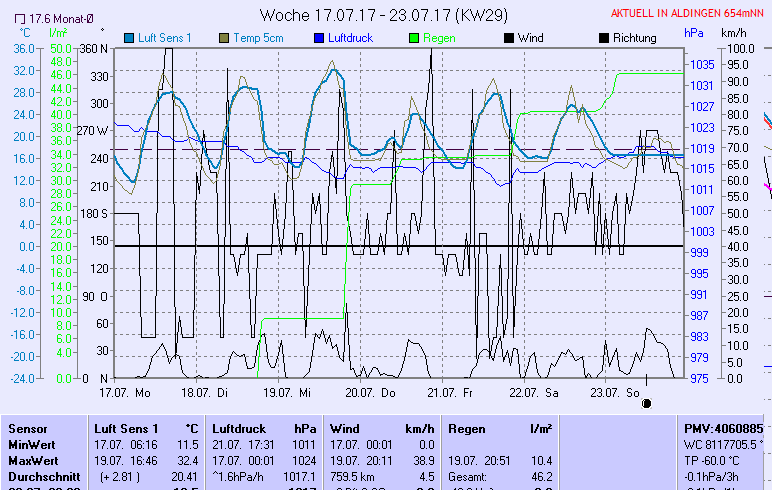The image size is (772, 490).
Task: Click the Sensor row header in table
Action: point(27,428)
